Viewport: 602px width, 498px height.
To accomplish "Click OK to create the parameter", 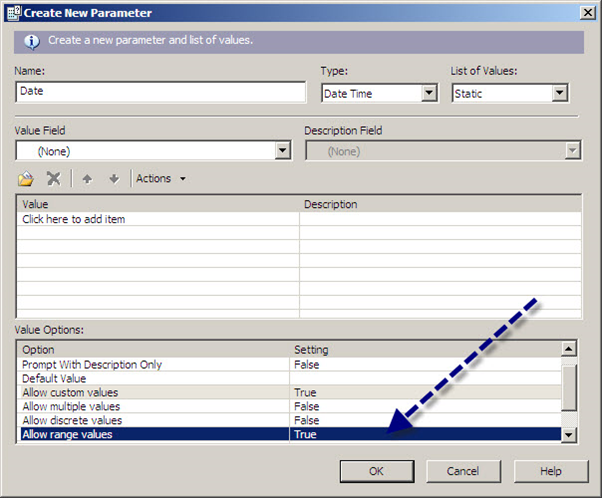I will click(376, 470).
